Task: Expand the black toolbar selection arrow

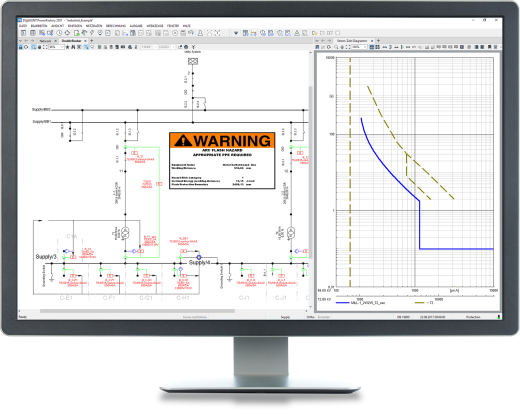Action: pyautogui.click(x=236, y=33)
